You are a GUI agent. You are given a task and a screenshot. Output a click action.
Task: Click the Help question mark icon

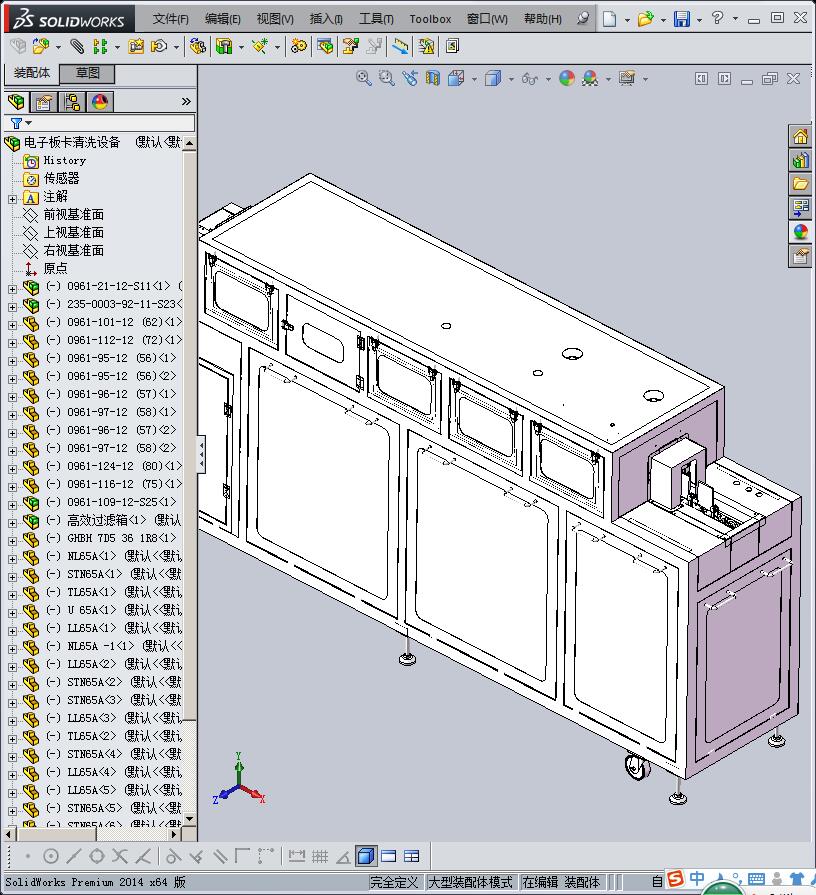click(x=717, y=18)
